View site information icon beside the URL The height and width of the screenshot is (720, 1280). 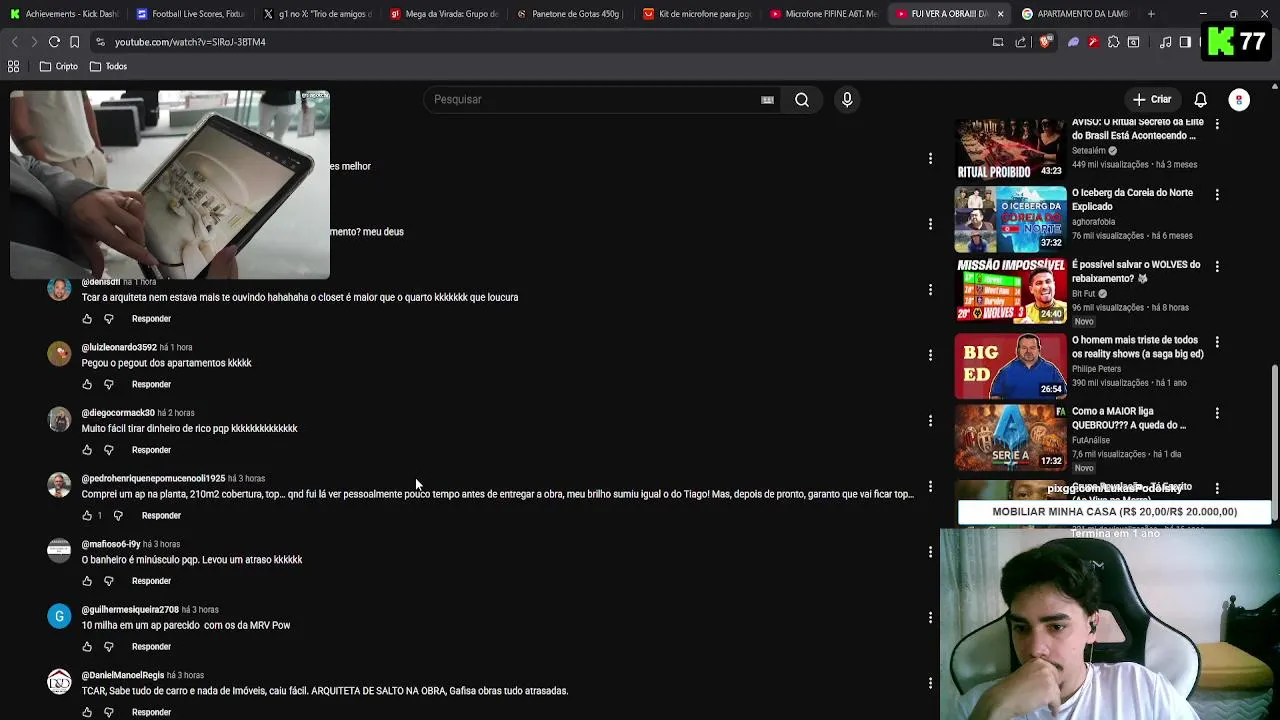[100, 42]
